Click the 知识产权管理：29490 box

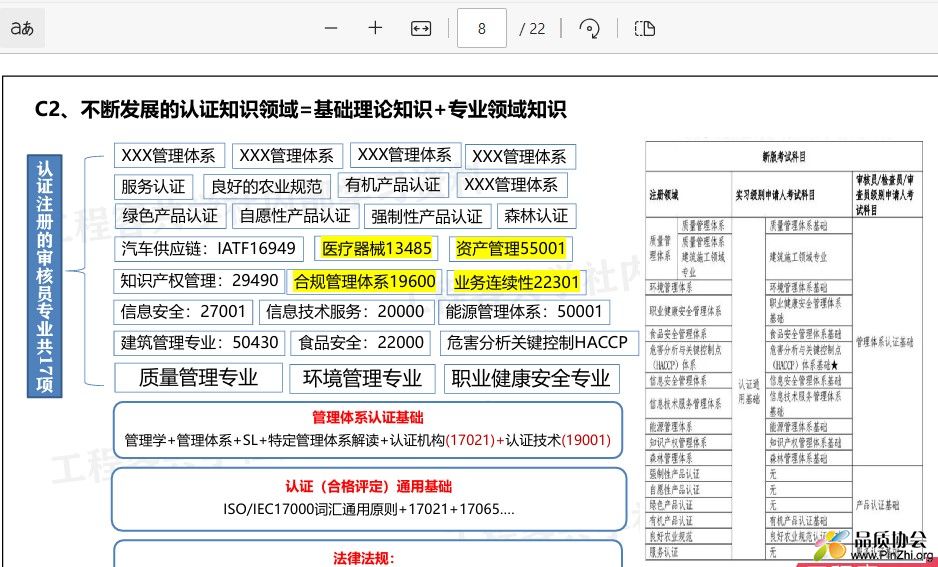click(x=199, y=281)
